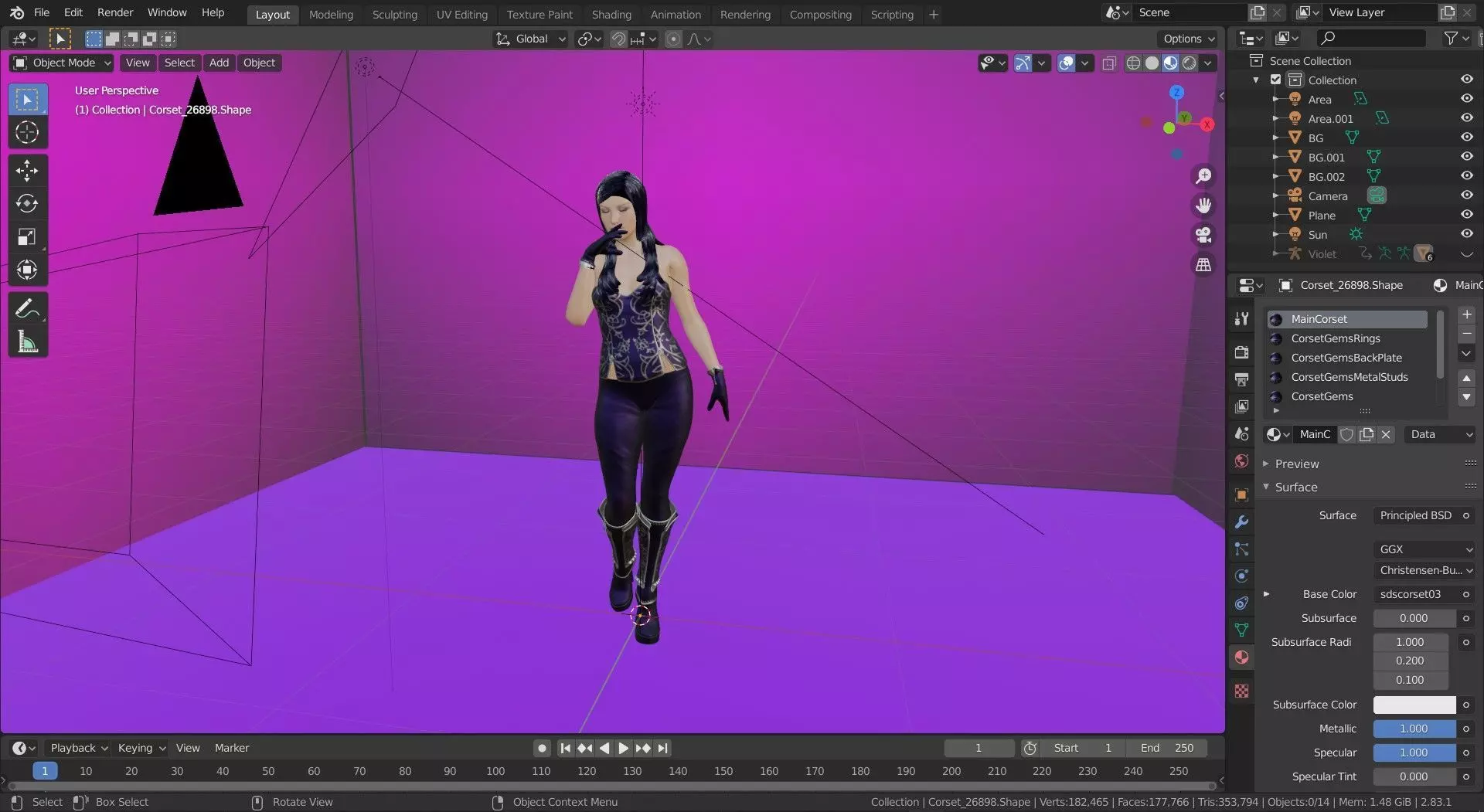Open the File menu

coord(42,12)
